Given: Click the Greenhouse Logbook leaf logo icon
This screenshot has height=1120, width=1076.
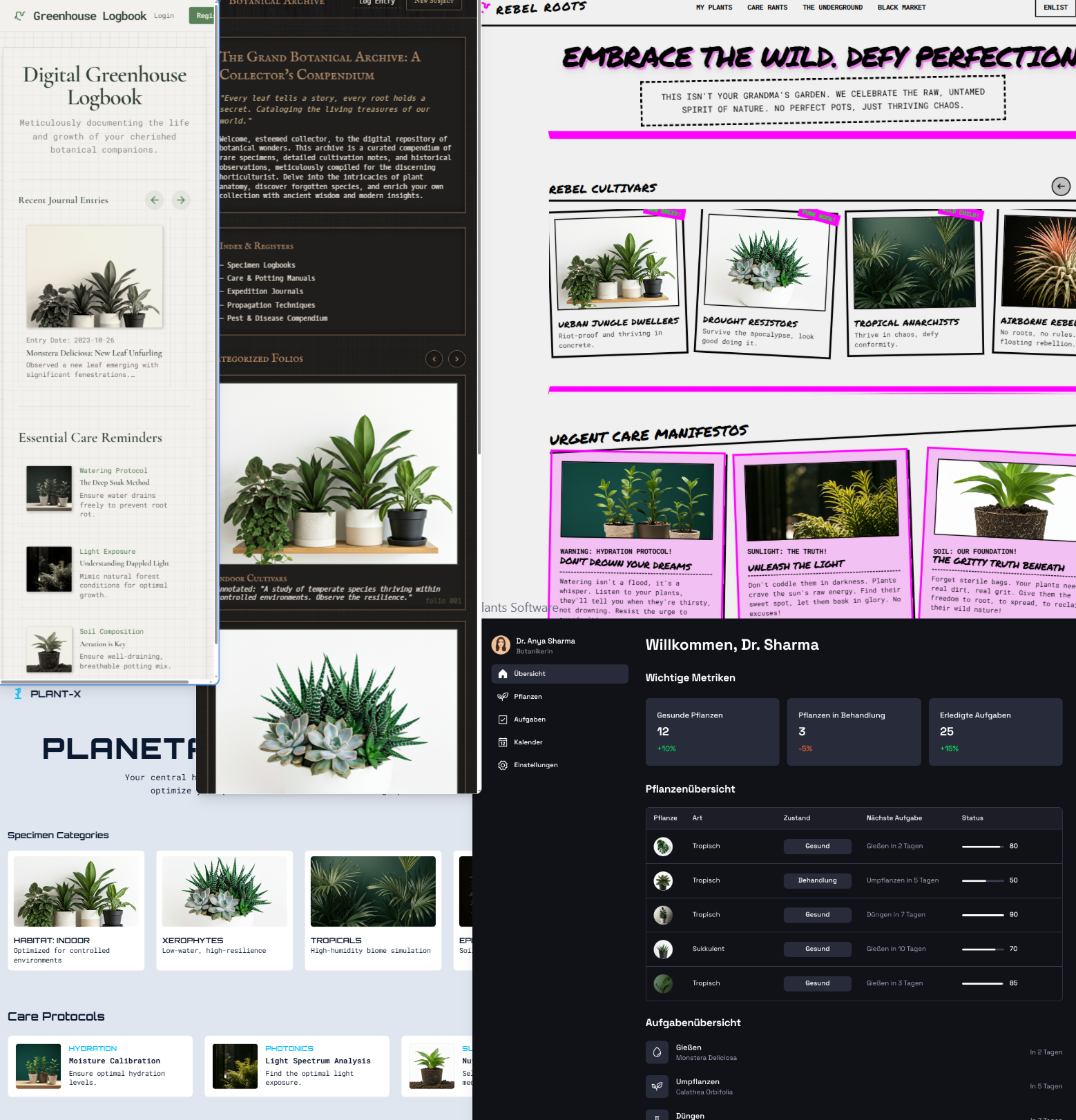Looking at the screenshot, I should [20, 15].
